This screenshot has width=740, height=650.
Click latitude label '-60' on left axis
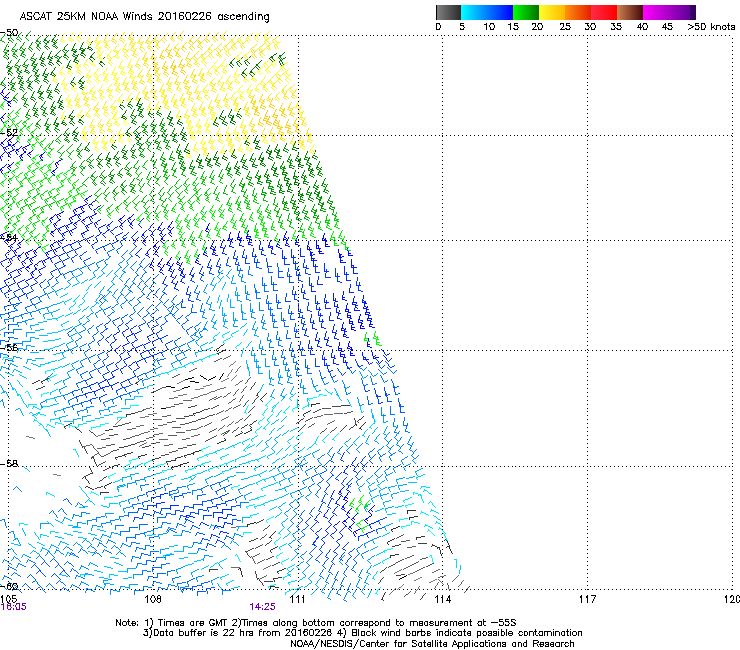(9, 586)
